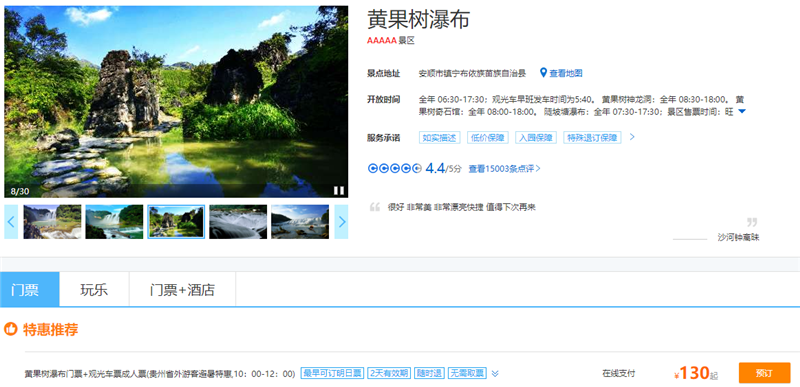Viewport: 800px width, 387px height.
Task: Click the 无需取票 tag
Action: click(467, 373)
